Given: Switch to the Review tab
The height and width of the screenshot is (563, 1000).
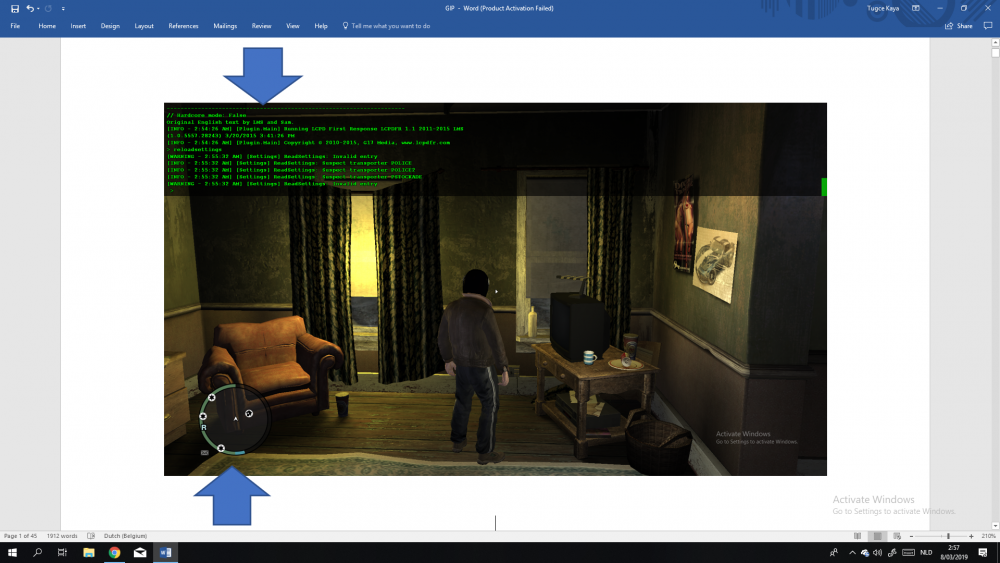Looking at the screenshot, I should point(261,26).
